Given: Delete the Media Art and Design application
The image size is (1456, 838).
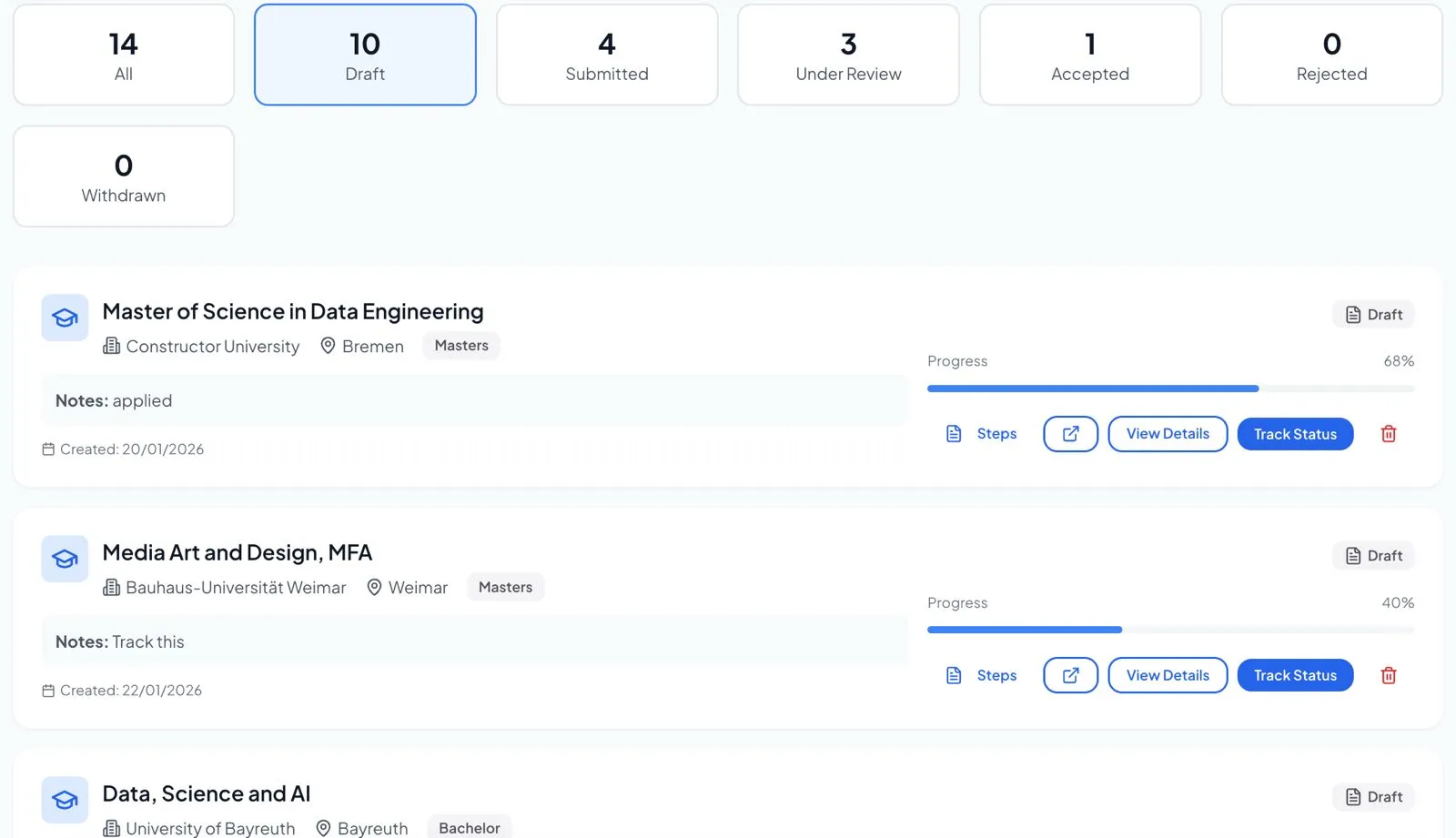Looking at the screenshot, I should coord(1389,675).
